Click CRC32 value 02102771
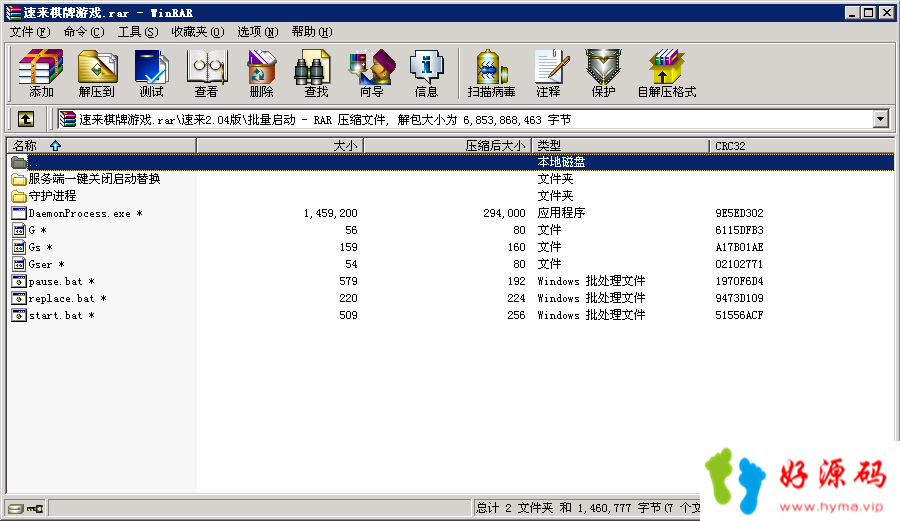 click(739, 265)
